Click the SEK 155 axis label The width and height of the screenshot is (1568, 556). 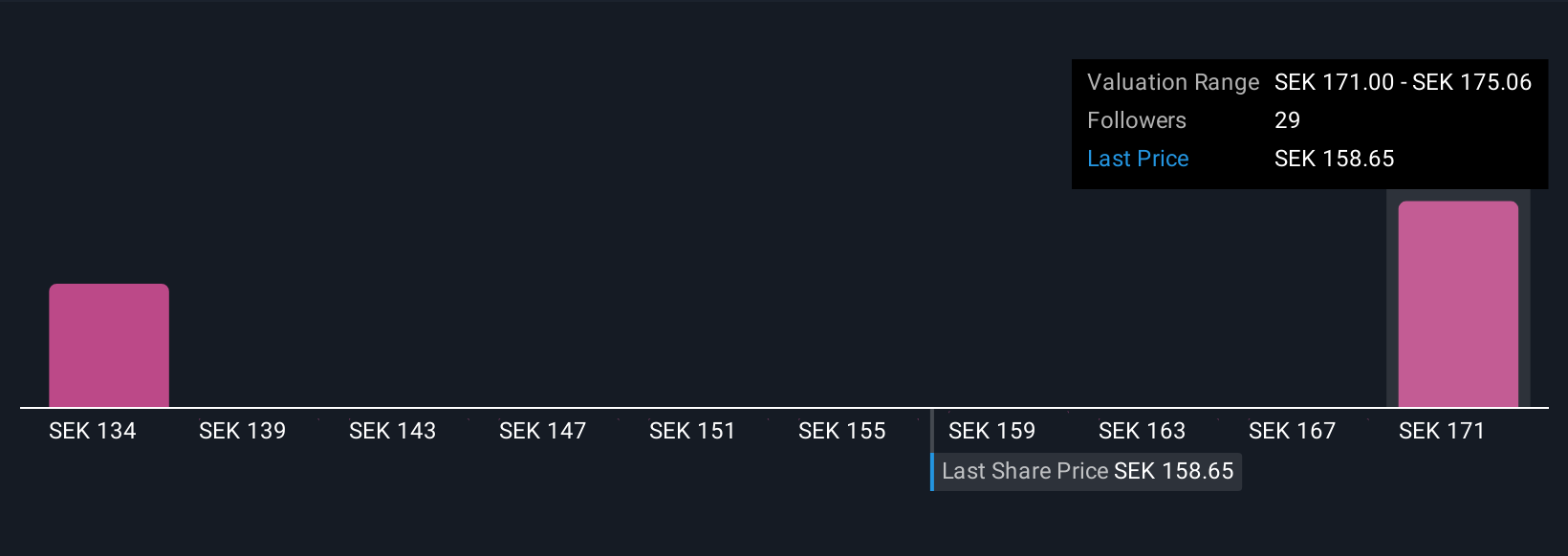click(x=842, y=431)
